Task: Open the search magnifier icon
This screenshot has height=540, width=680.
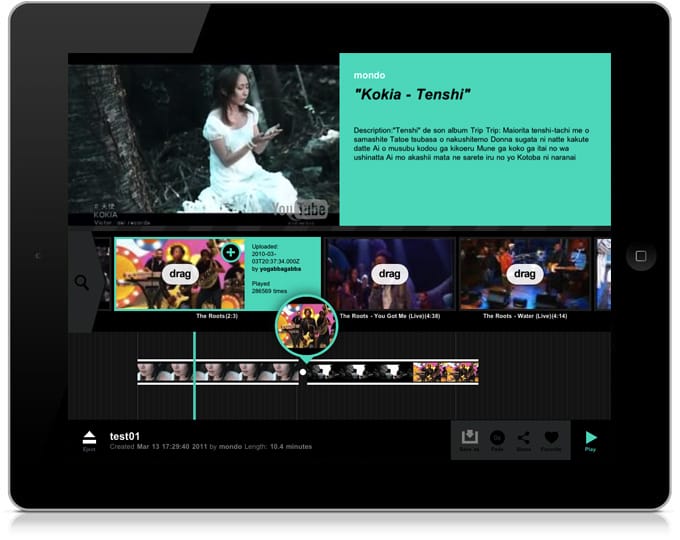Action: (x=82, y=282)
